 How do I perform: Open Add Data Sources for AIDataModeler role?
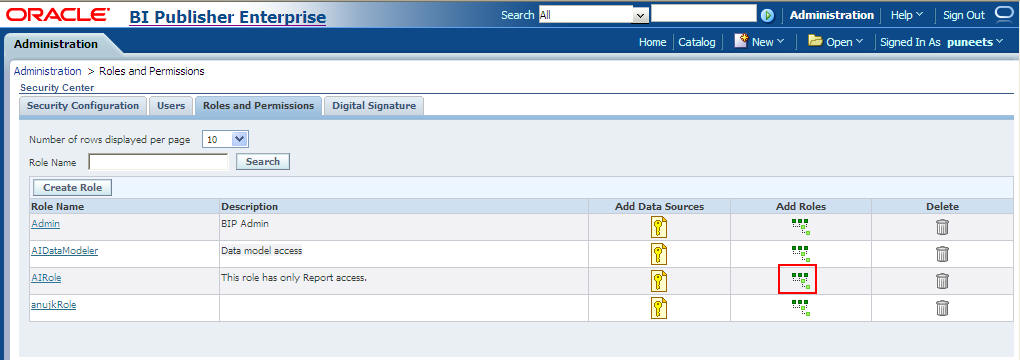pyautogui.click(x=659, y=254)
